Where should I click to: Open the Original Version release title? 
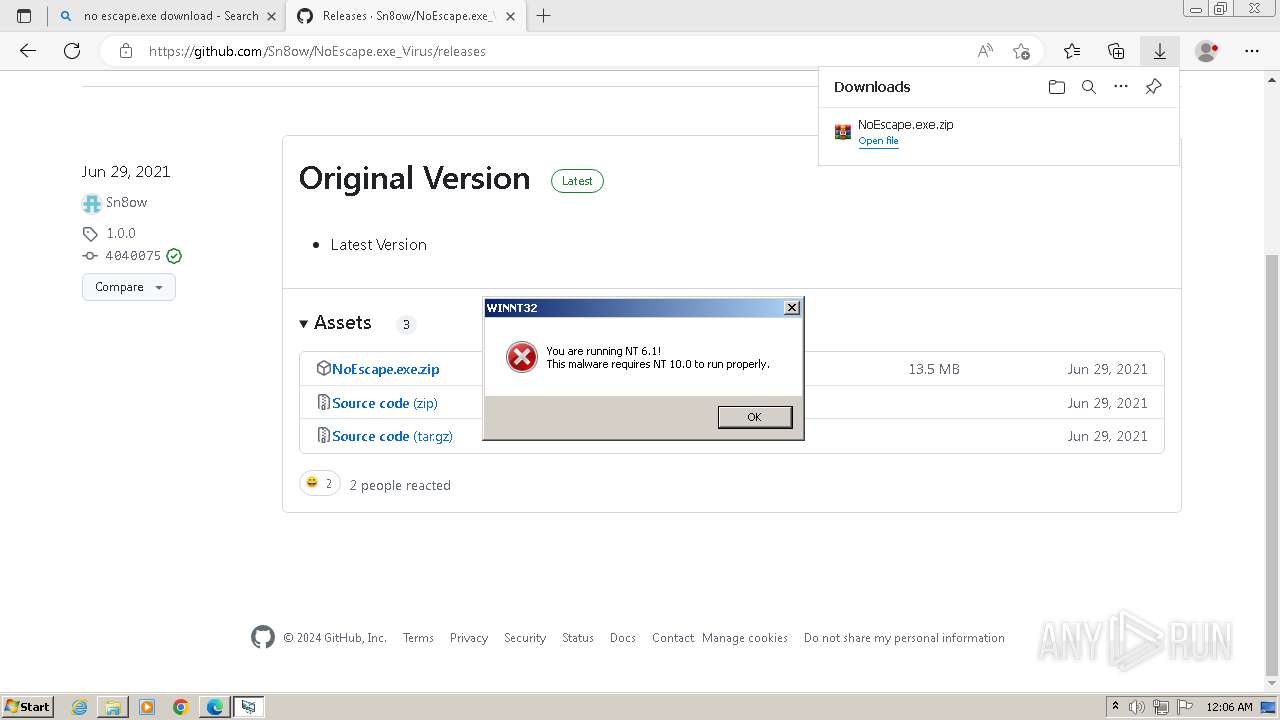pyautogui.click(x=414, y=178)
